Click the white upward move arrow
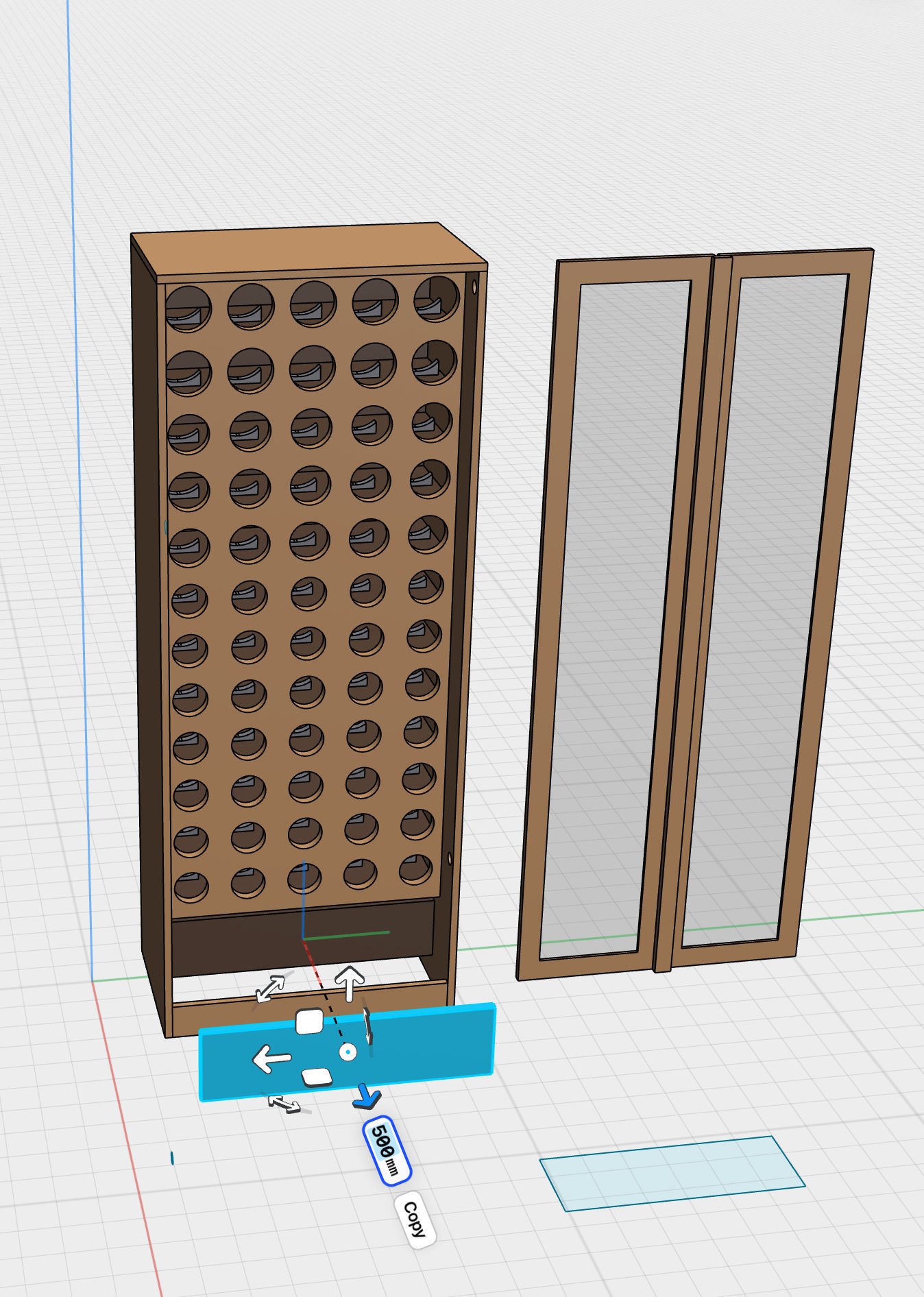 click(350, 982)
